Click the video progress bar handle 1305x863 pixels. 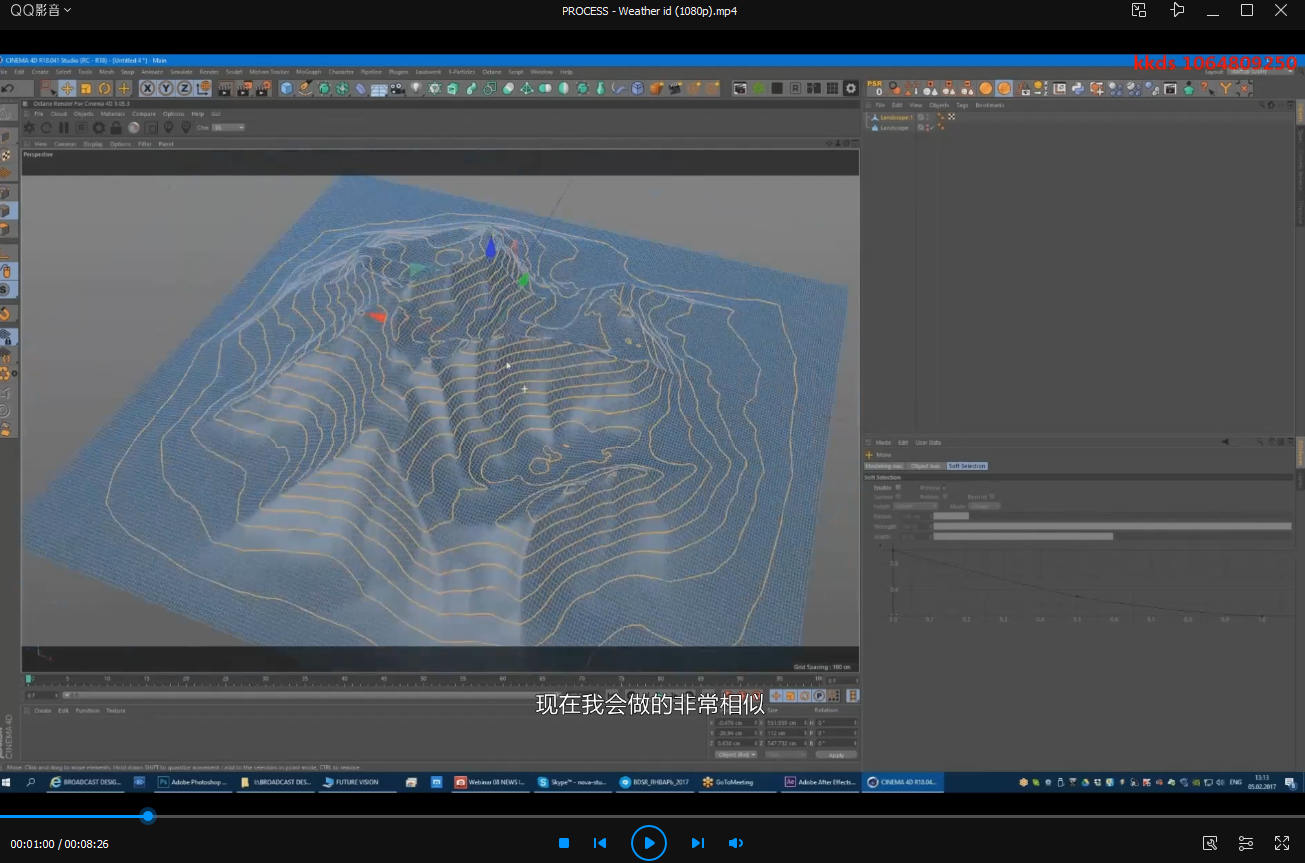click(x=148, y=816)
